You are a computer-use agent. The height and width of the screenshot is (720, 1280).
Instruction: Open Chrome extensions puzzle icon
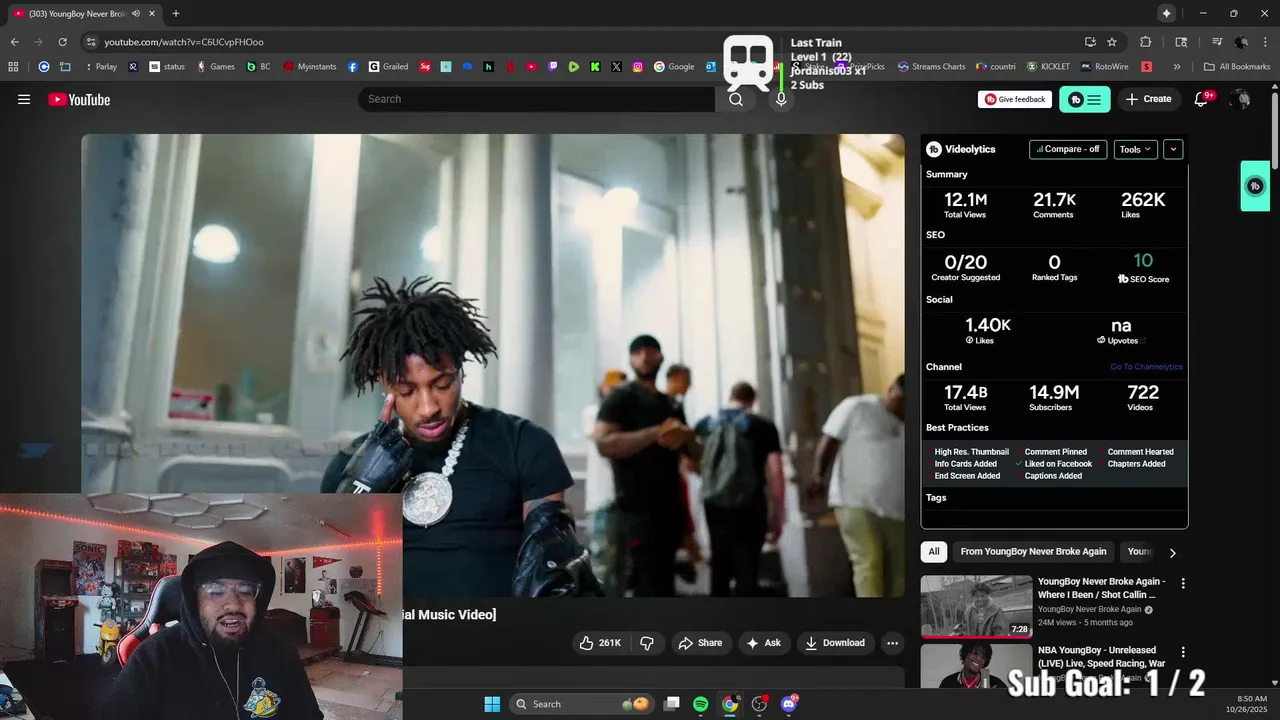click(x=1146, y=42)
